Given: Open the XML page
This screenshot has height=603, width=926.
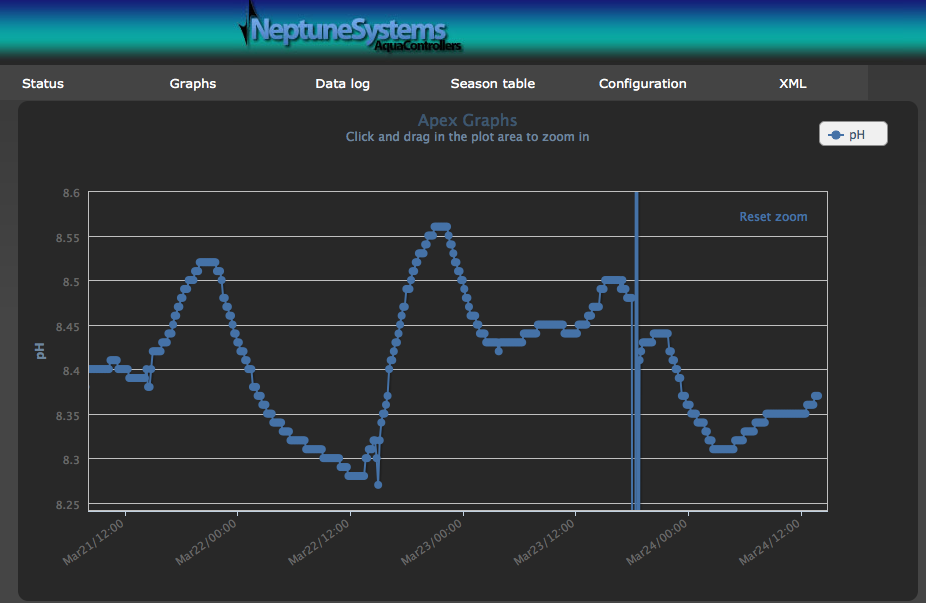Looking at the screenshot, I should pos(792,84).
